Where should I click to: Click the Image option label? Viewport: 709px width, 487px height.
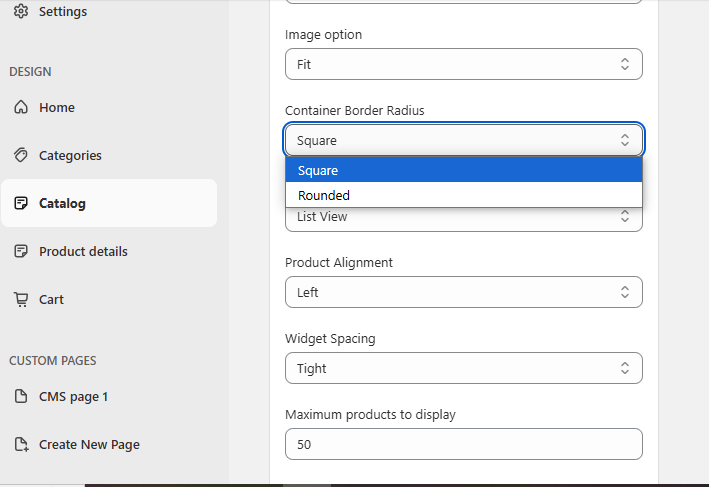coord(323,35)
